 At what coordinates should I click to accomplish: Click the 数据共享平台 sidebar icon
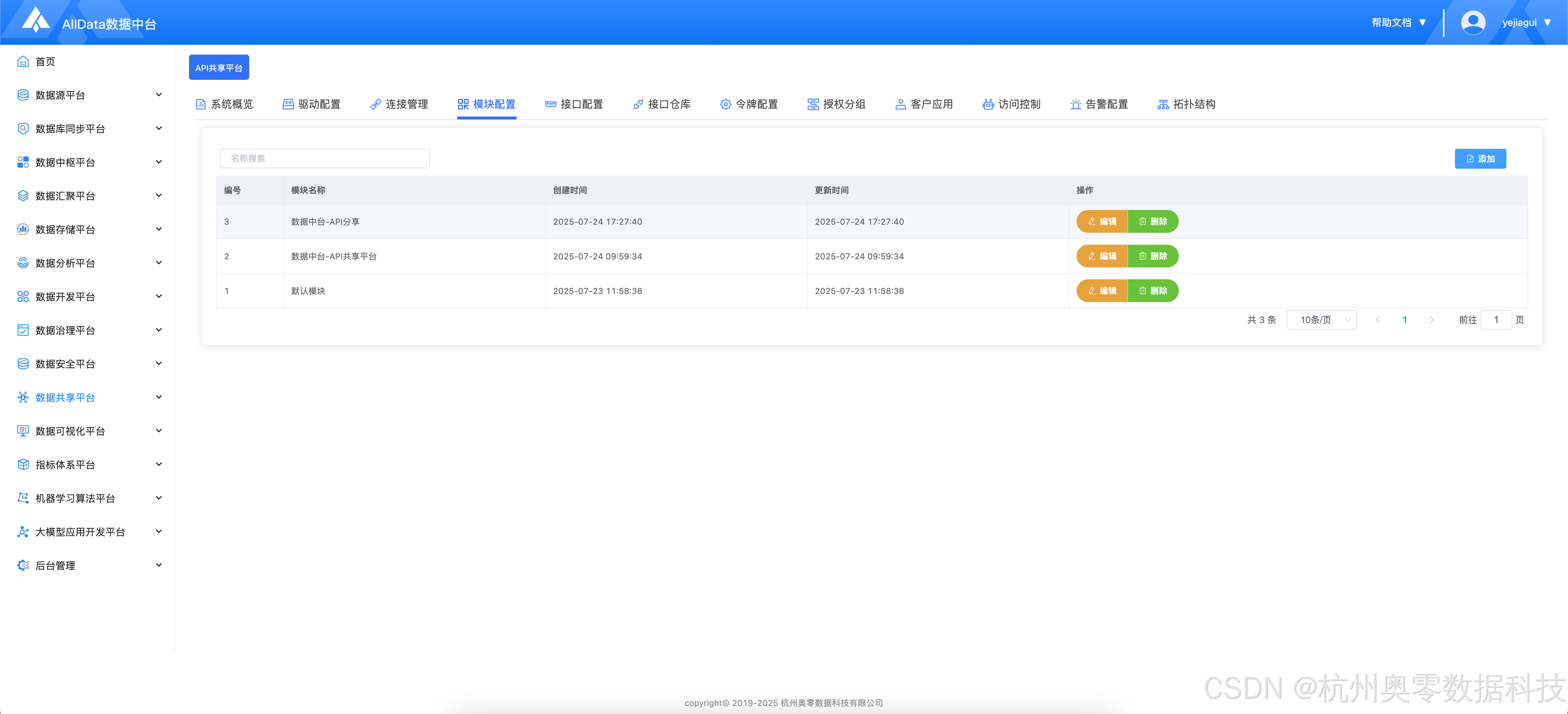click(23, 398)
